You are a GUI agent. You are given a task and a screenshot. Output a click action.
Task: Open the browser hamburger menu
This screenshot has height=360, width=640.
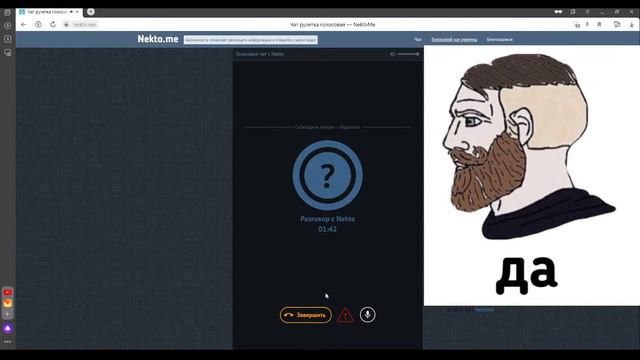click(x=587, y=12)
